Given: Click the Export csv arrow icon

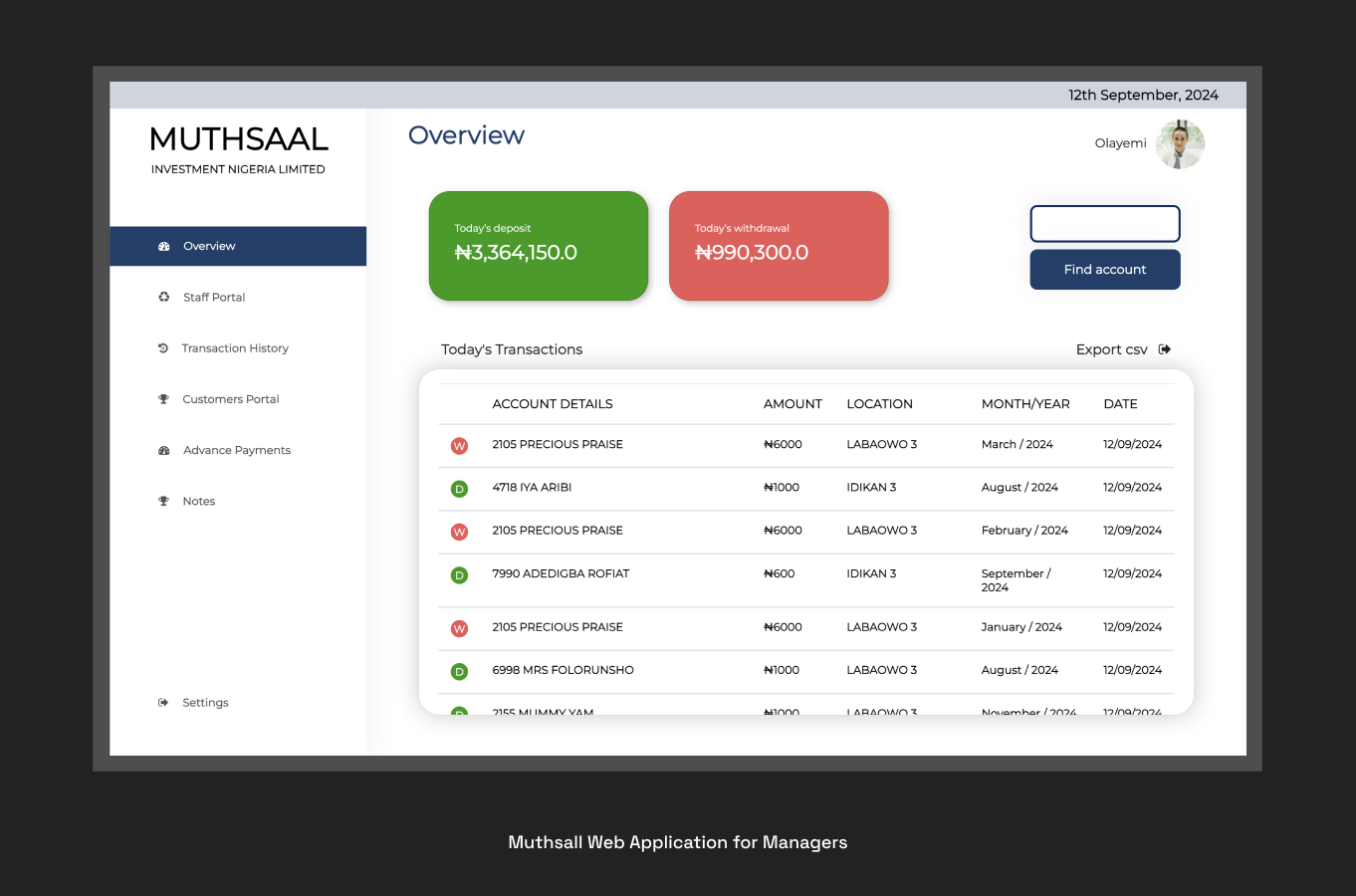Looking at the screenshot, I should coord(1165,349).
